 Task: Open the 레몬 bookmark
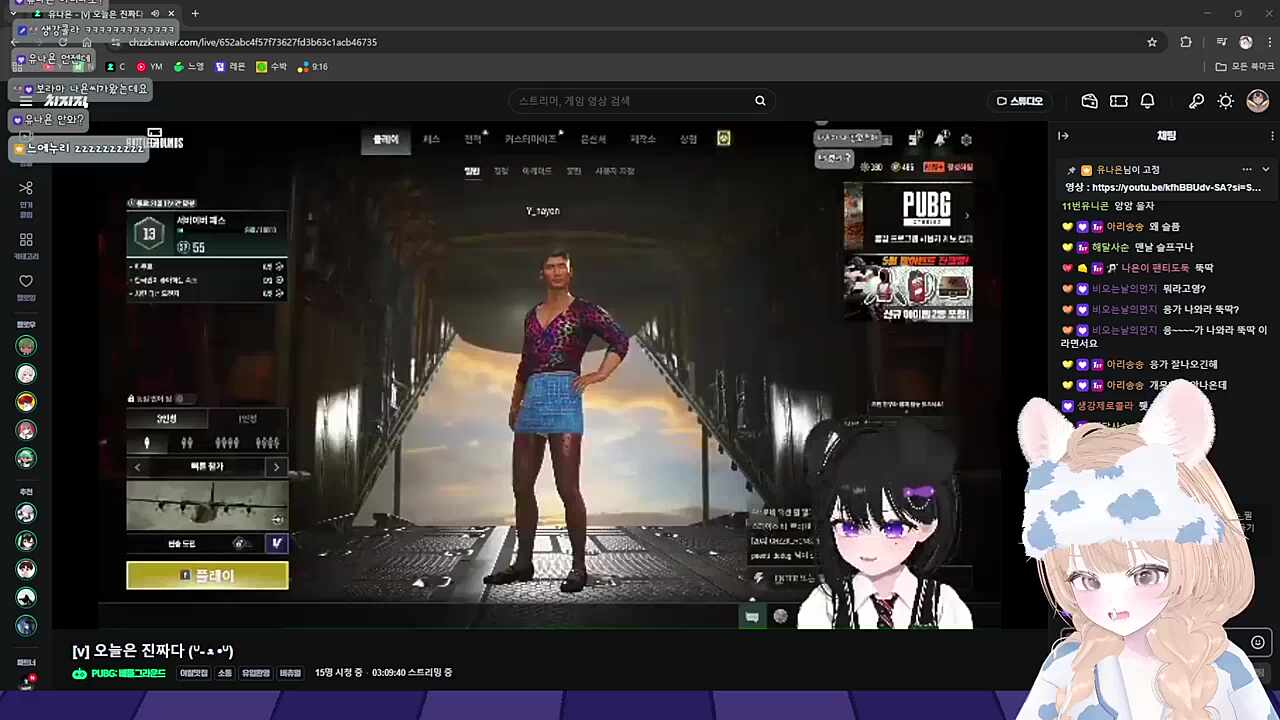230,67
